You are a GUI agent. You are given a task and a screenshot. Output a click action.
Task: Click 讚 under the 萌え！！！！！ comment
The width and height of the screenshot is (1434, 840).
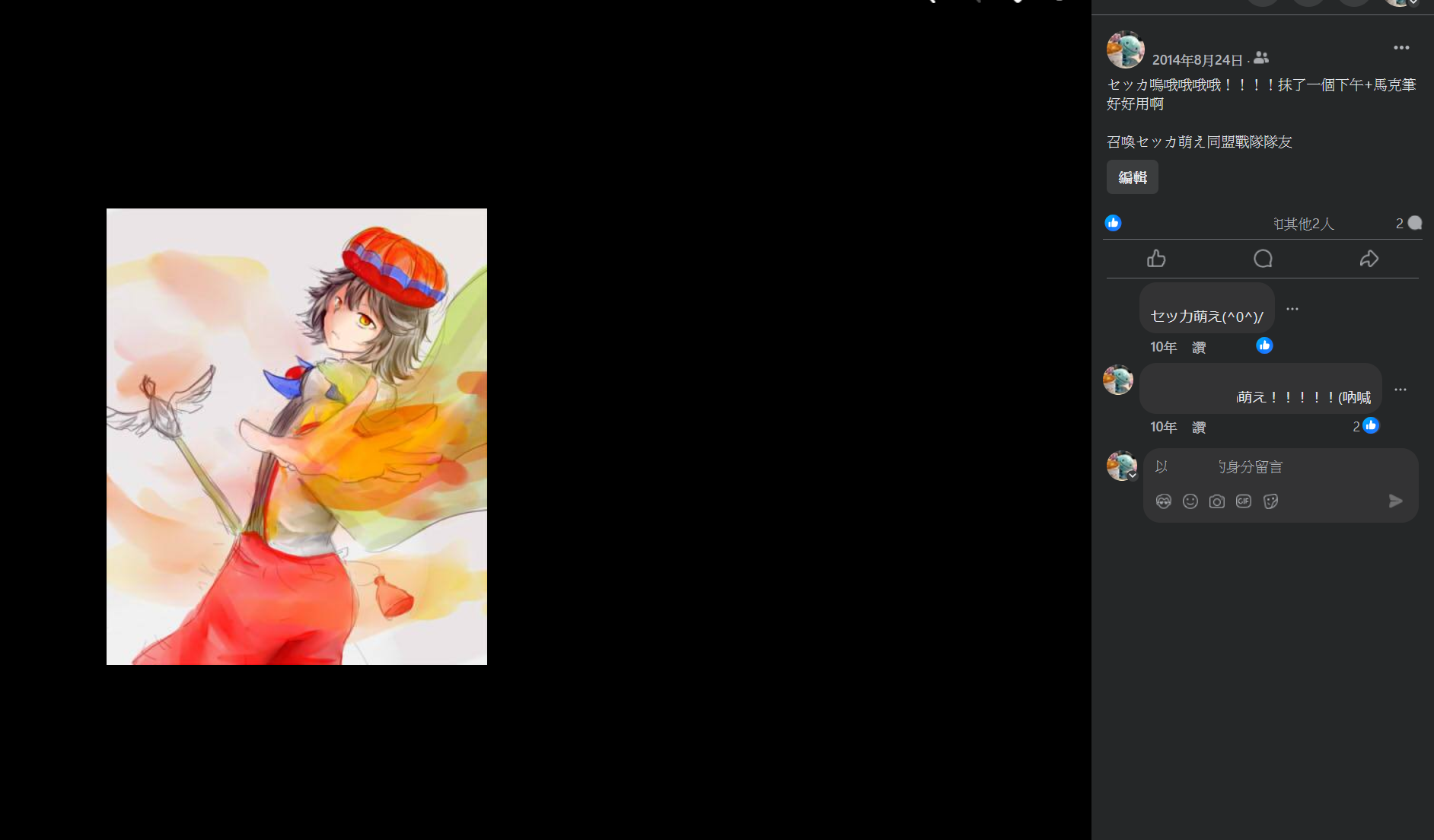pos(1199,428)
